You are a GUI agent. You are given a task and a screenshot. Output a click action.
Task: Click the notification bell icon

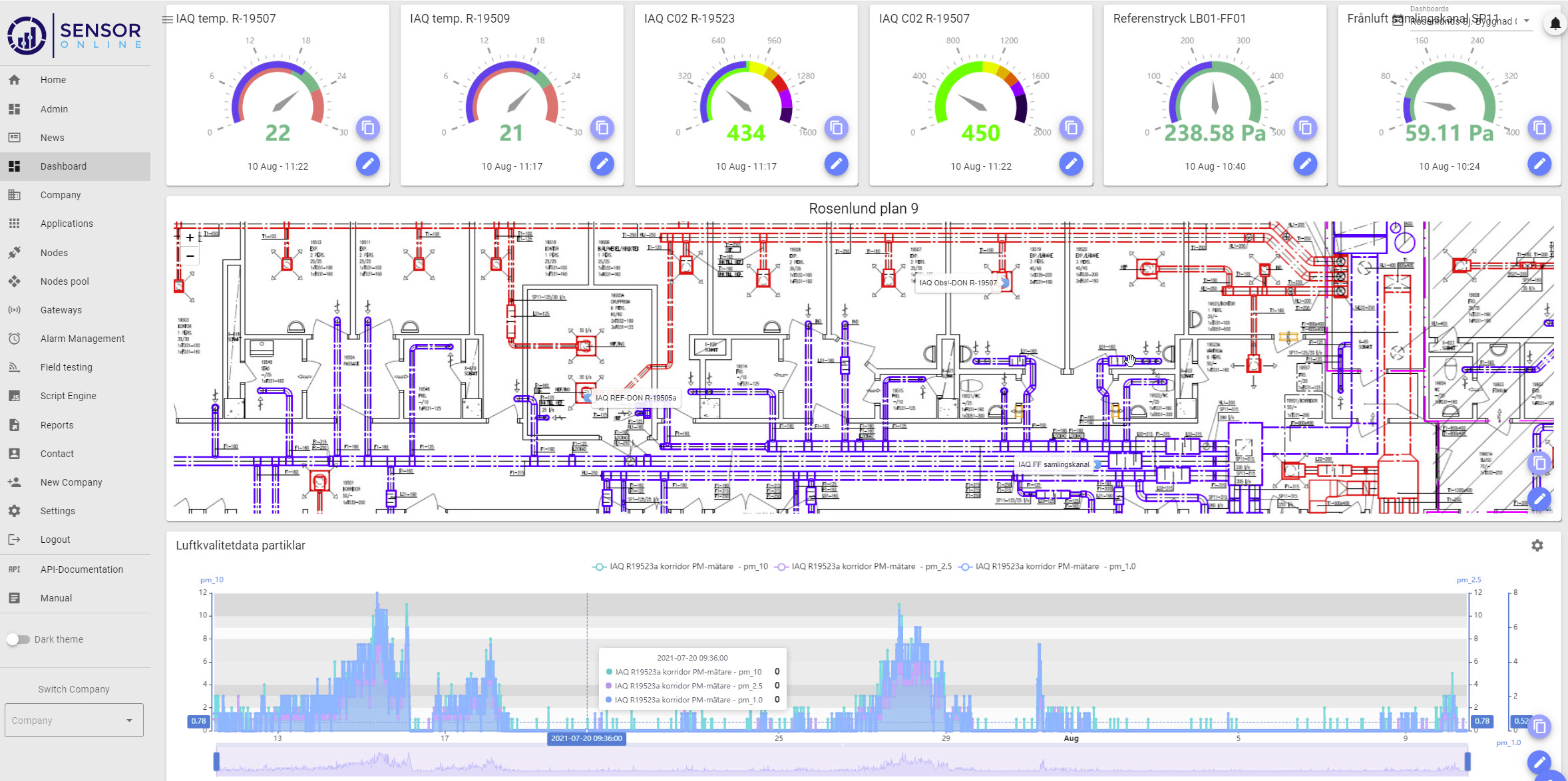click(1555, 24)
